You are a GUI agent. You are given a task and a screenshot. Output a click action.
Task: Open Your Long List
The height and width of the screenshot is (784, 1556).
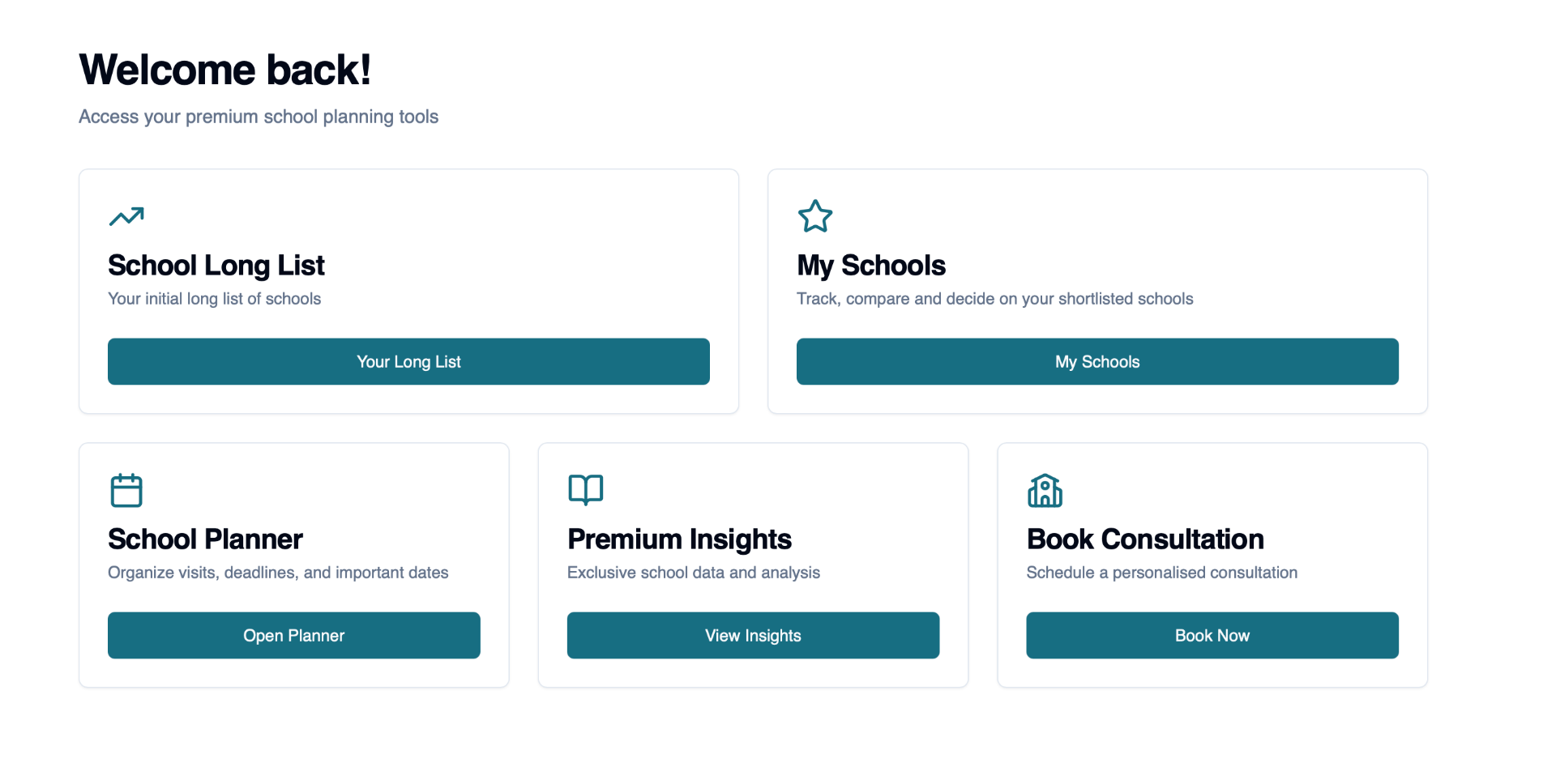tap(408, 361)
